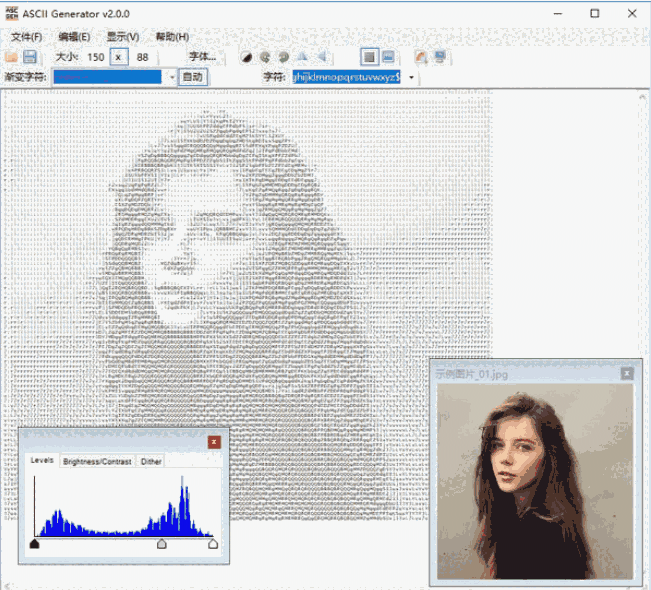This screenshot has width=651, height=590.
Task: Click the 自动 auto button
Action: pyautogui.click(x=193, y=77)
